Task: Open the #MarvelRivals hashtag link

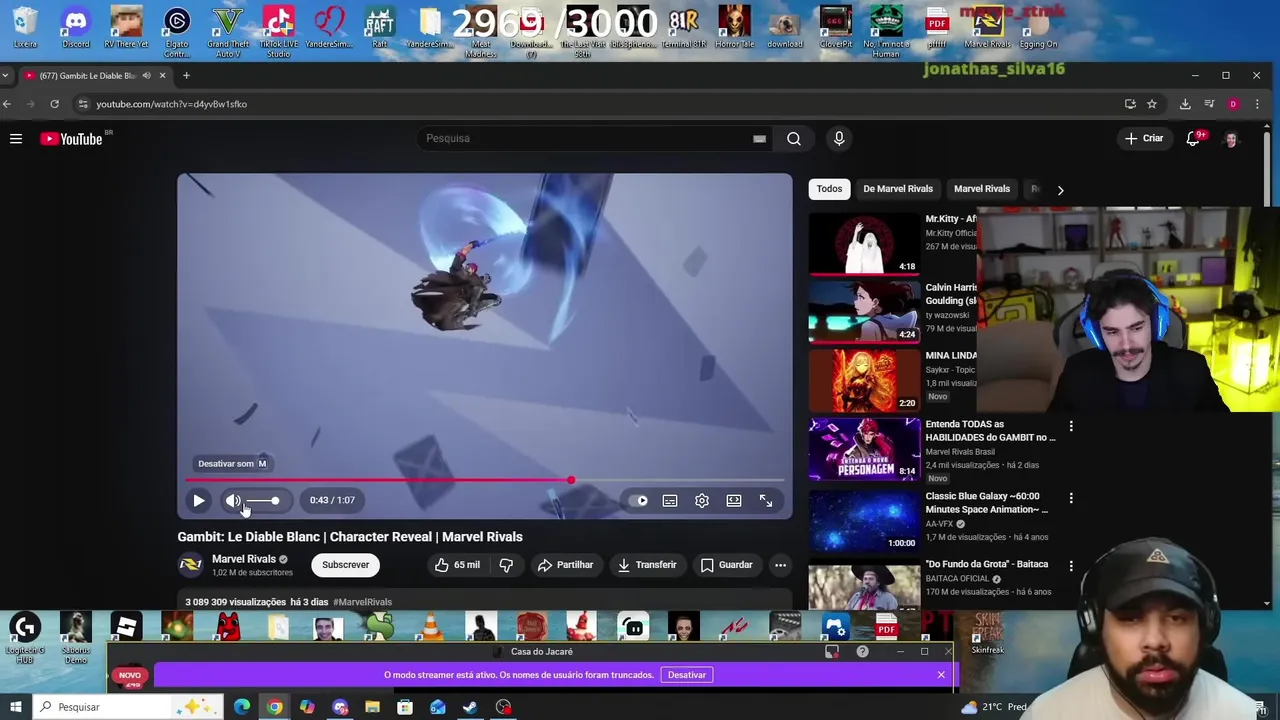Action: [362, 602]
